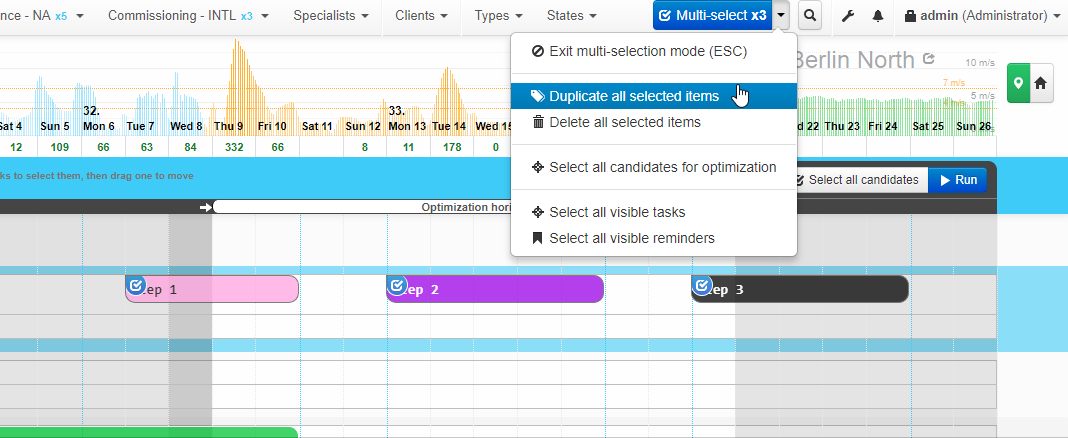The image size is (1068, 438).
Task: Click the search magnifier icon
Action: pyautogui.click(x=810, y=16)
